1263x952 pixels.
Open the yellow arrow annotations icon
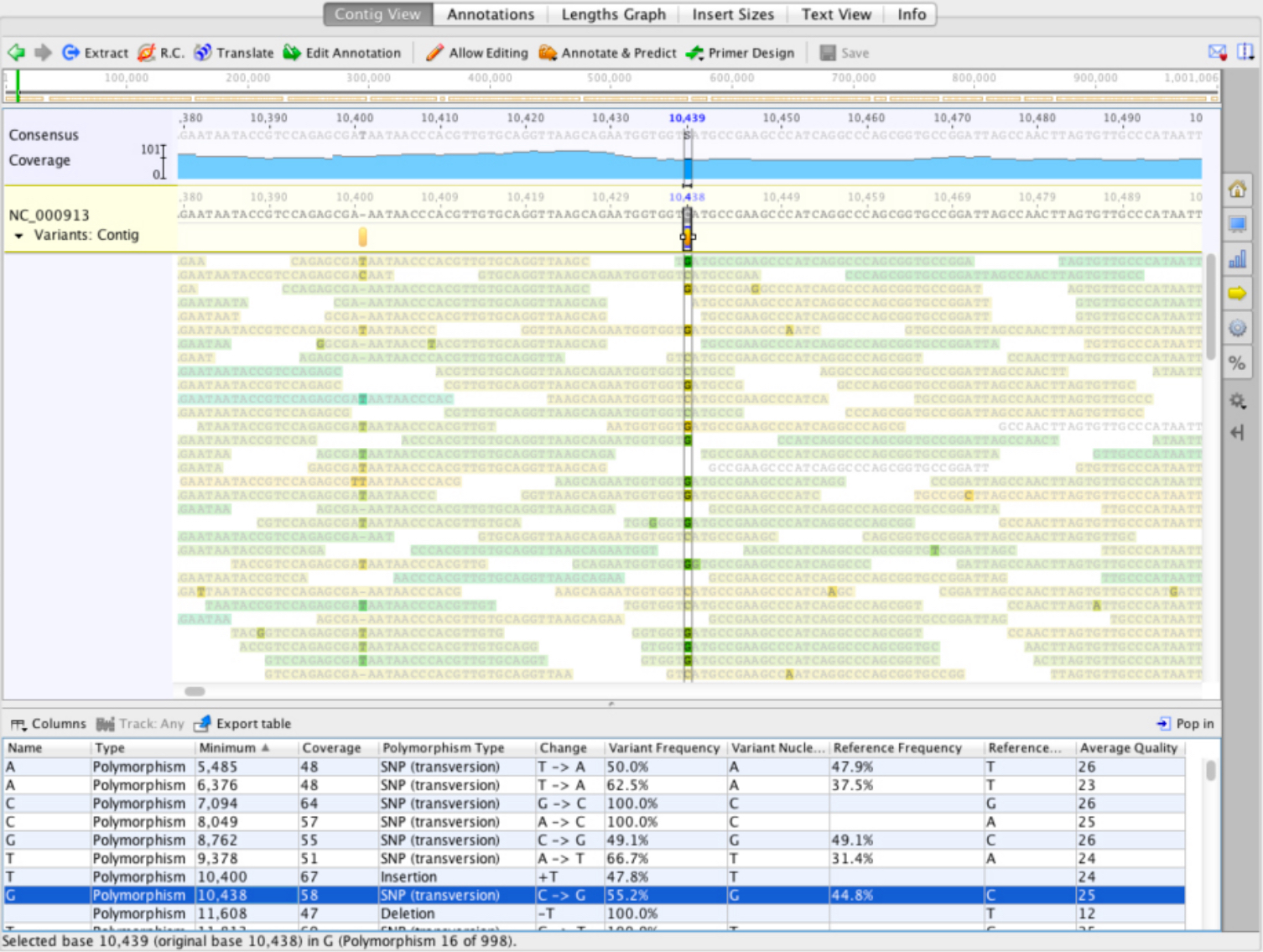point(1238,294)
